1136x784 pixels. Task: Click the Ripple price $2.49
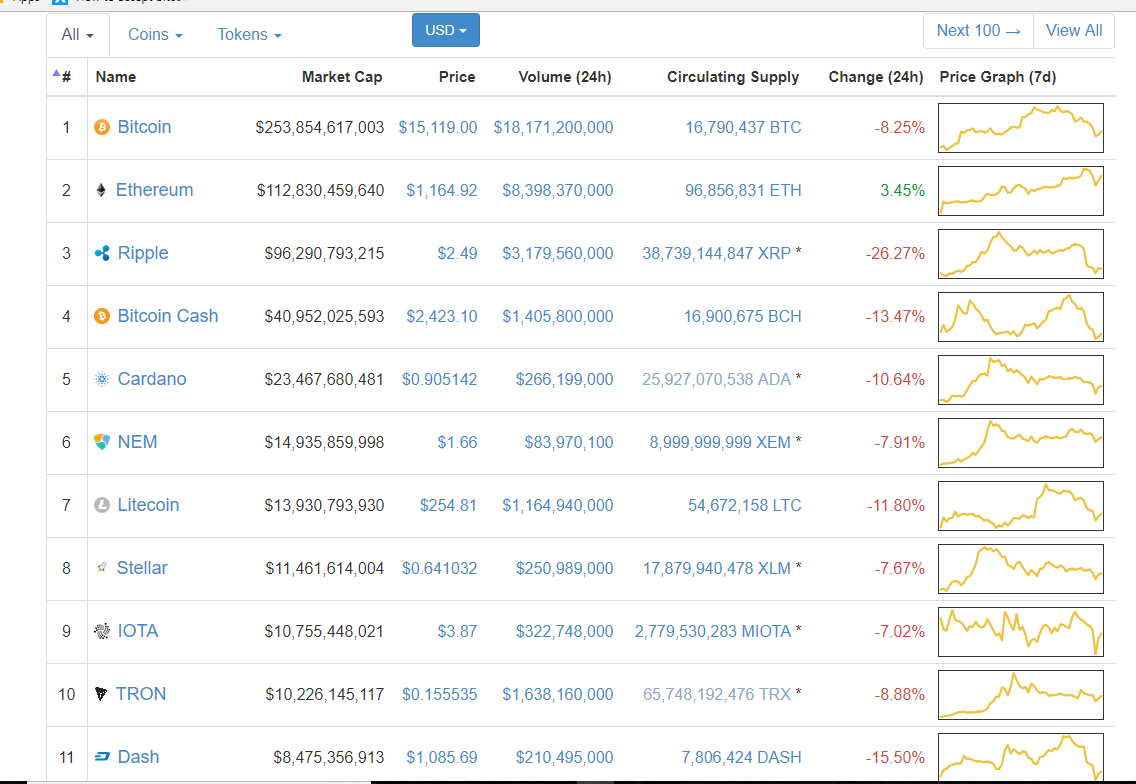tap(457, 254)
